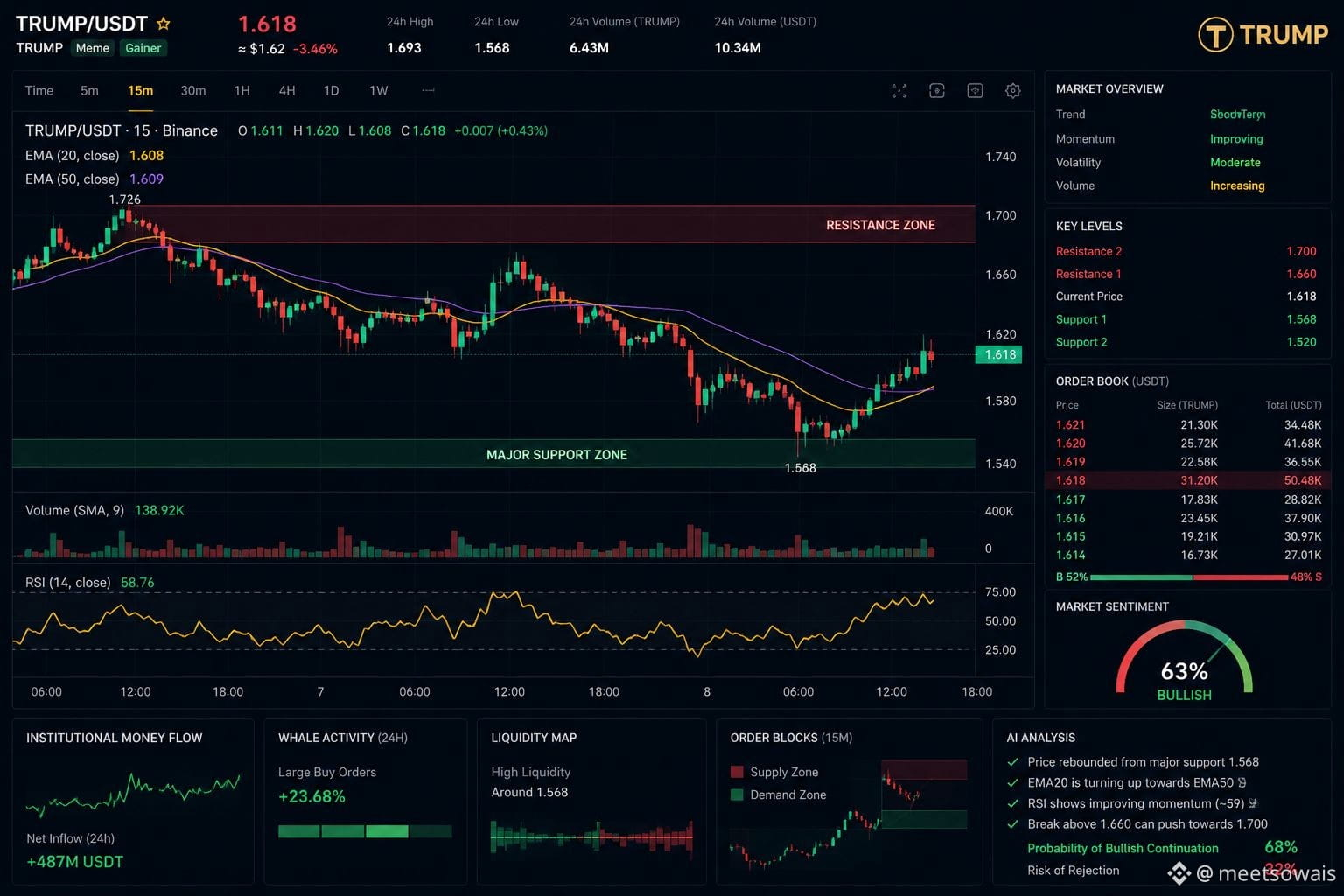Switch to the 4H timeframe

click(287, 90)
